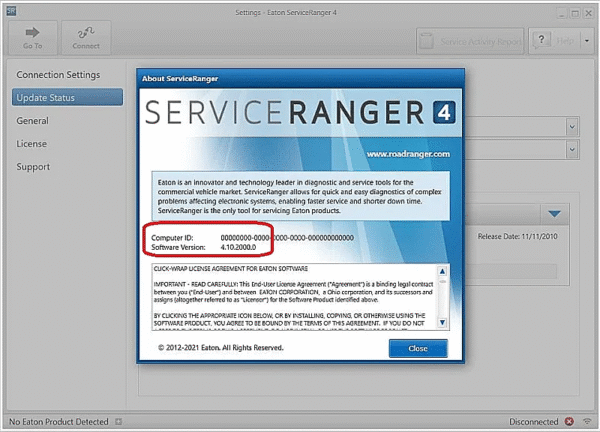600x432 pixels.
Task: Click the signal icon in status bar
Action: click(x=587, y=421)
